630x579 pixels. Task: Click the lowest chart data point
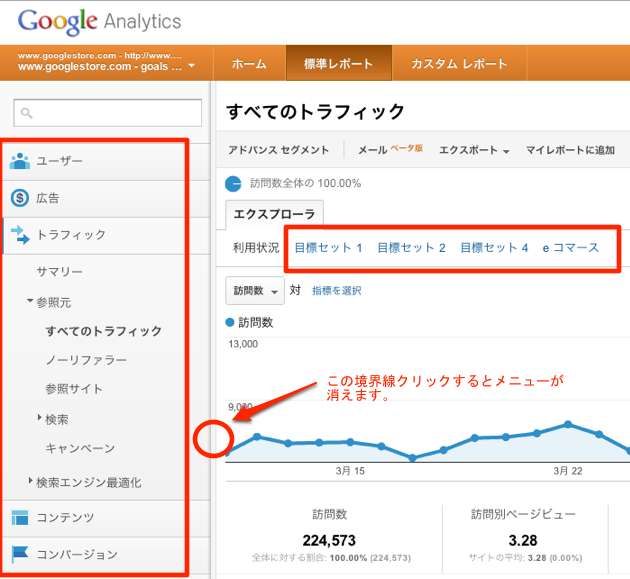[412, 458]
